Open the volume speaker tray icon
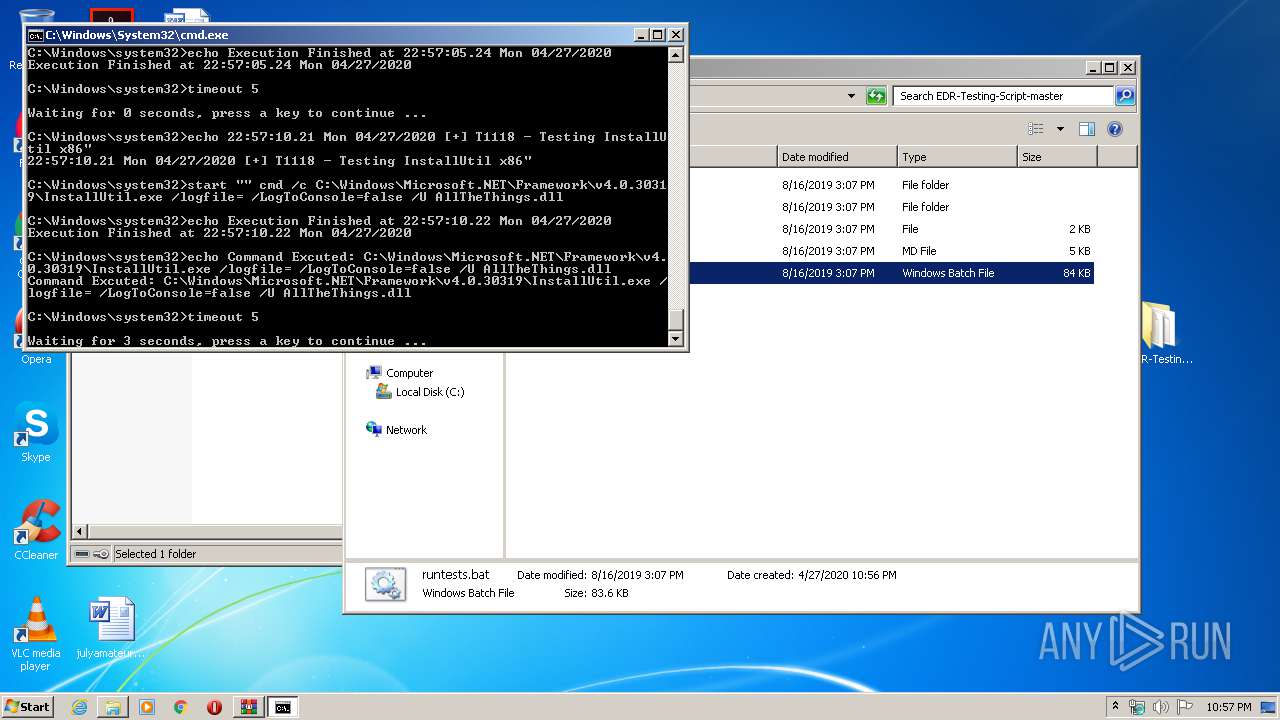The height and width of the screenshot is (720, 1280). (x=1161, y=707)
